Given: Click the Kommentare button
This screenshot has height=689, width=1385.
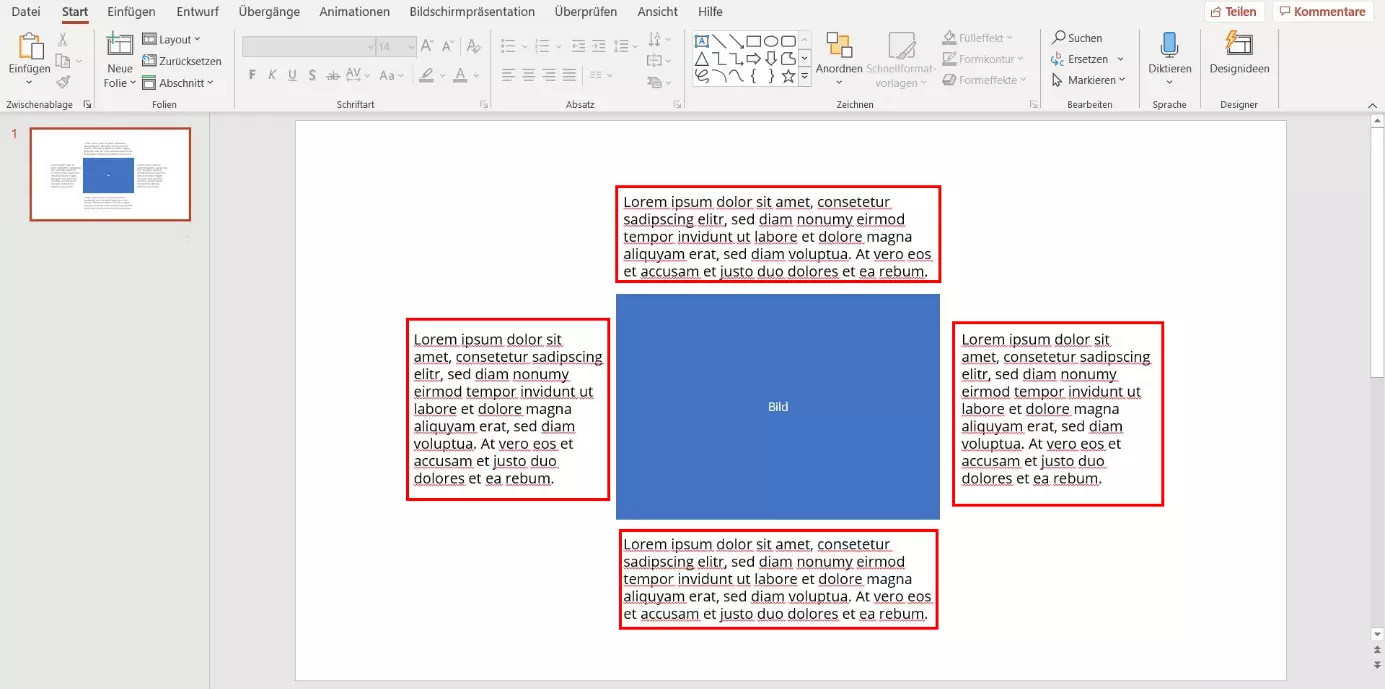Looking at the screenshot, I should 1322,12.
